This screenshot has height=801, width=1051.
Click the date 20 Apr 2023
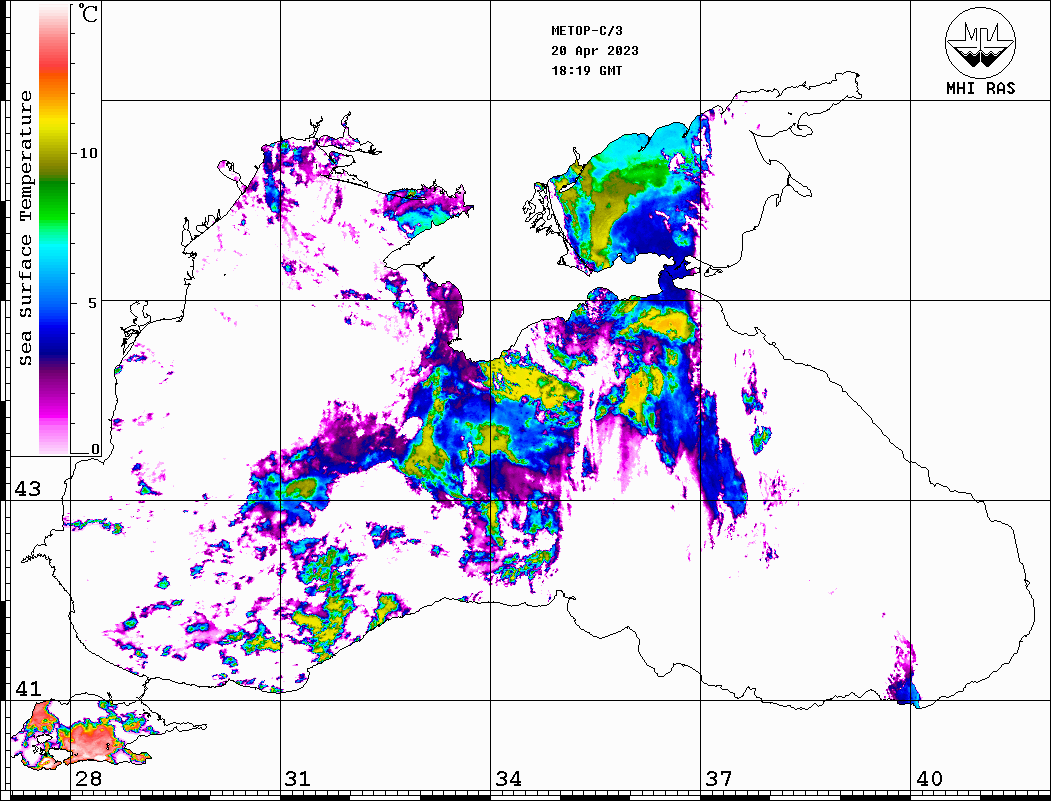click(x=595, y=51)
